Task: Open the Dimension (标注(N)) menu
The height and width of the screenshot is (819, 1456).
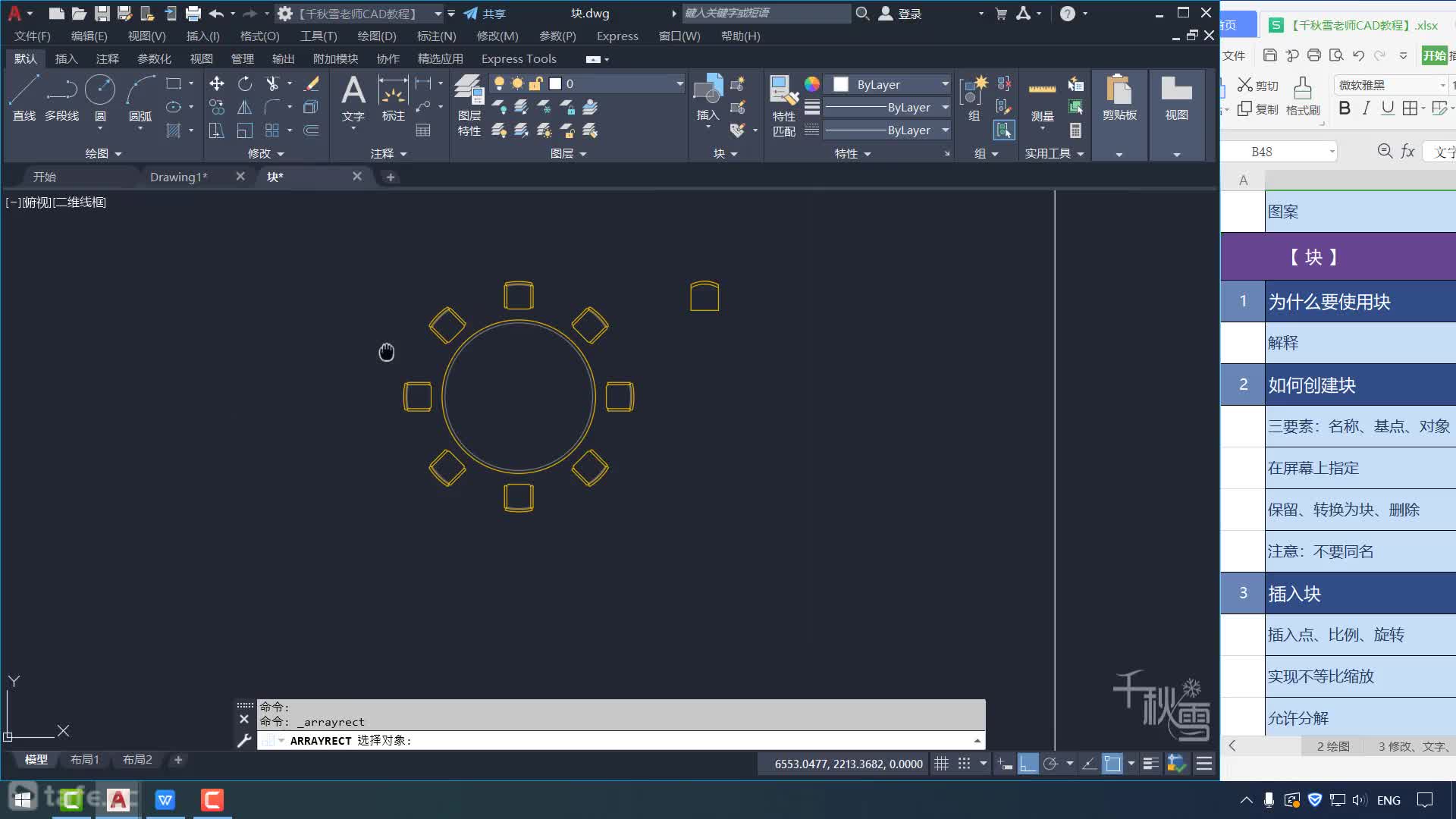Action: (436, 36)
